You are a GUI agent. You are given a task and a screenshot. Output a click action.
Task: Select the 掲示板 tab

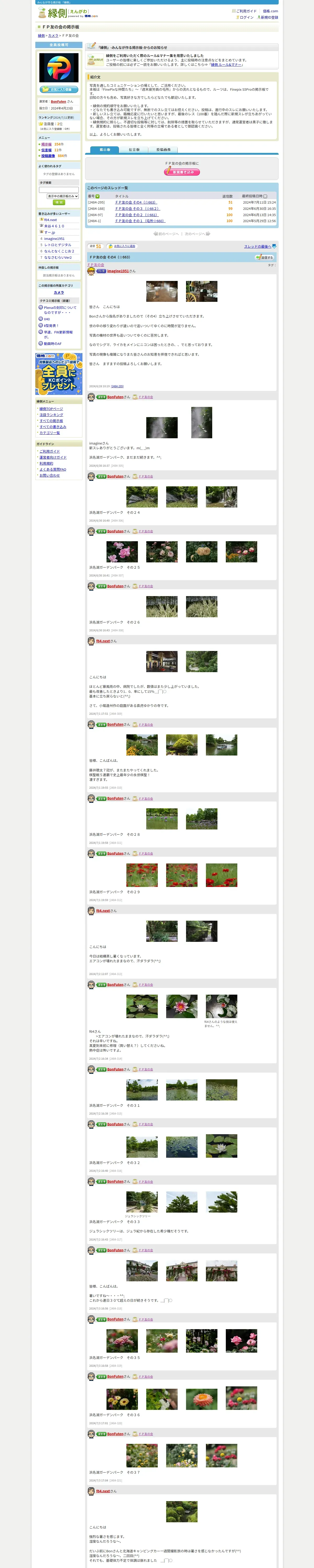[105, 150]
